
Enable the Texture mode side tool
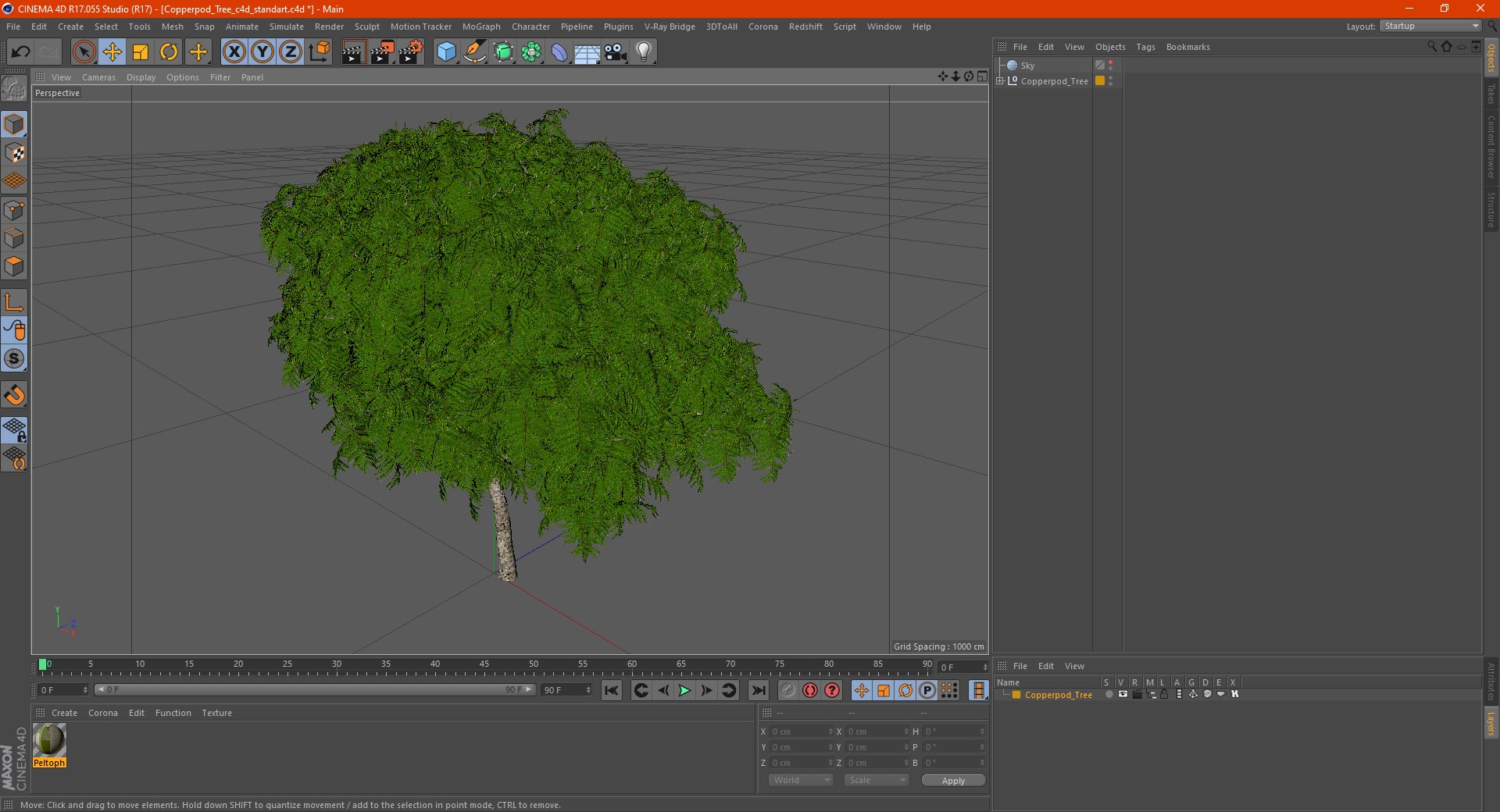point(14,153)
